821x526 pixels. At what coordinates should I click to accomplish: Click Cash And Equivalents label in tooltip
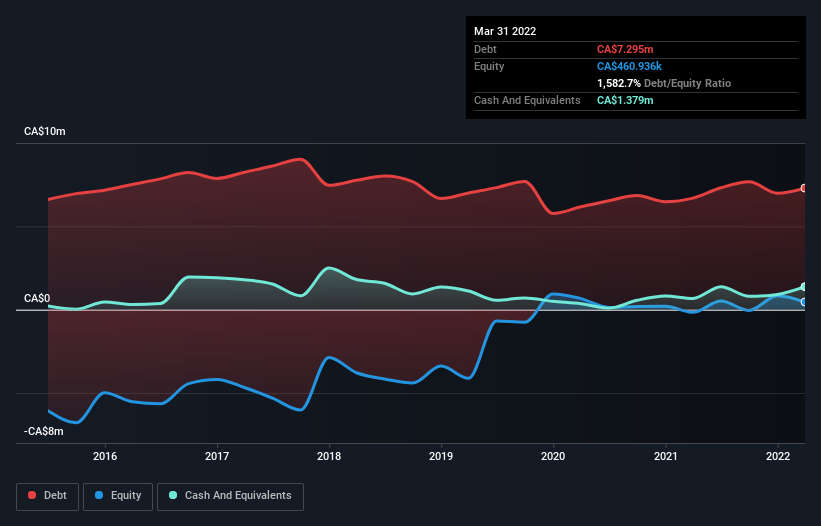pos(527,100)
